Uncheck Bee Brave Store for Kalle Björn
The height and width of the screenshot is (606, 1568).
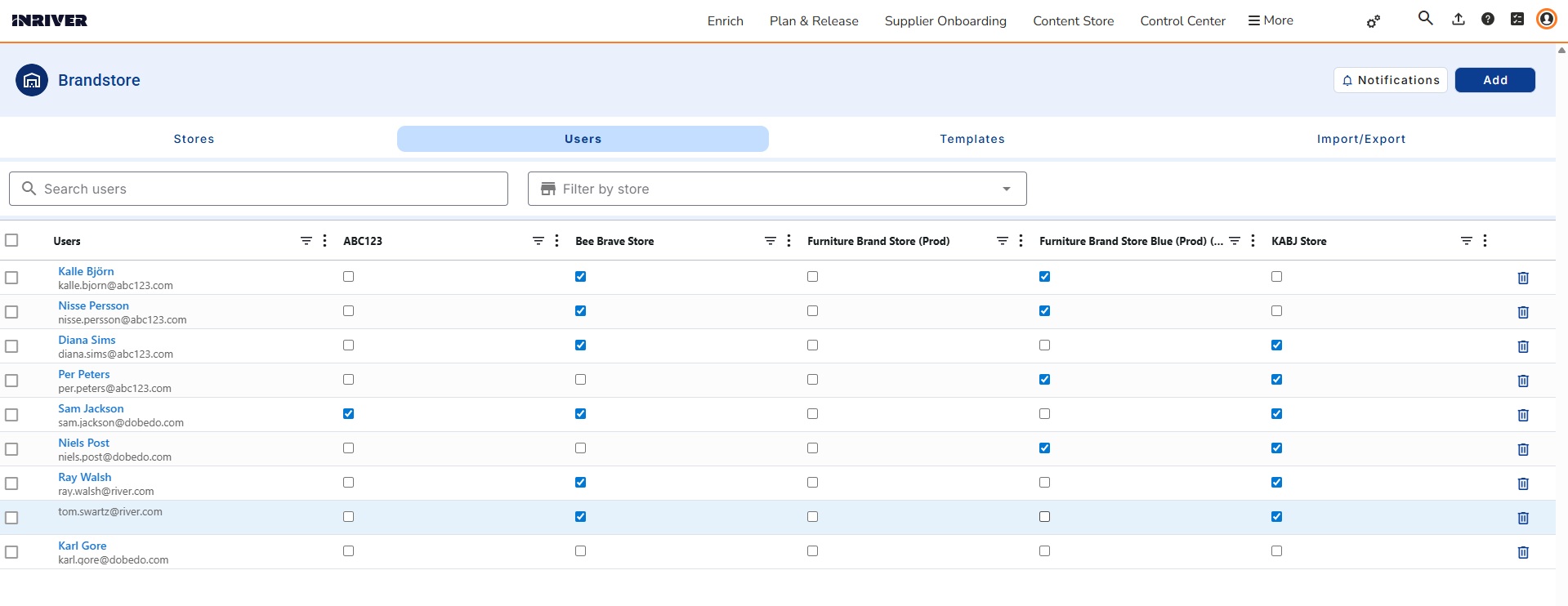580,277
